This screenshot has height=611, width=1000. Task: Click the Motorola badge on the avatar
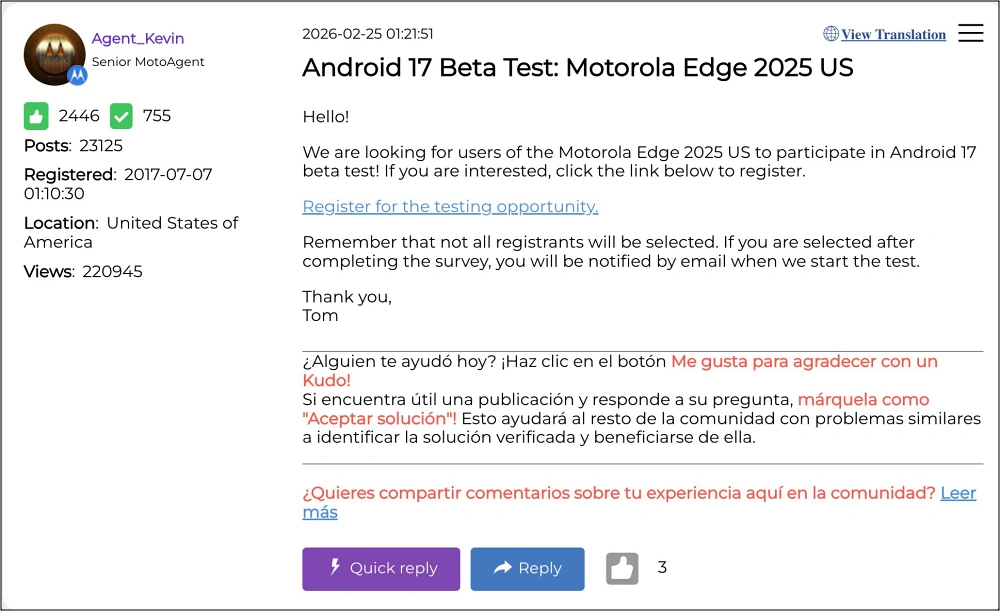77,75
